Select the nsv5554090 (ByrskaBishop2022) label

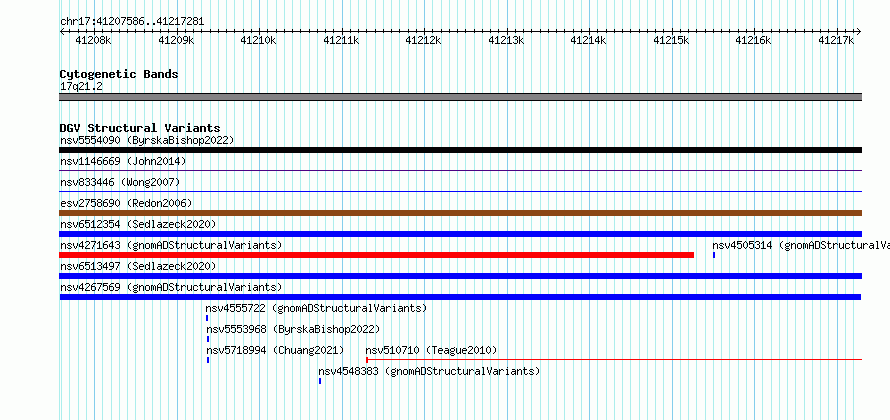click(147, 140)
